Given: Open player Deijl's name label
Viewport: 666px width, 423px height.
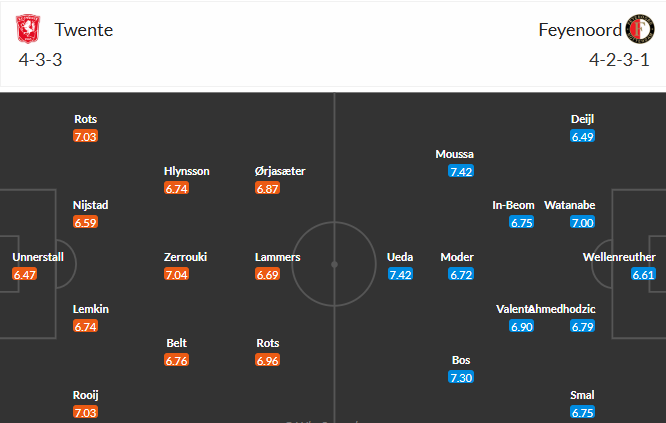Looking at the screenshot, I should pyautogui.click(x=583, y=119).
